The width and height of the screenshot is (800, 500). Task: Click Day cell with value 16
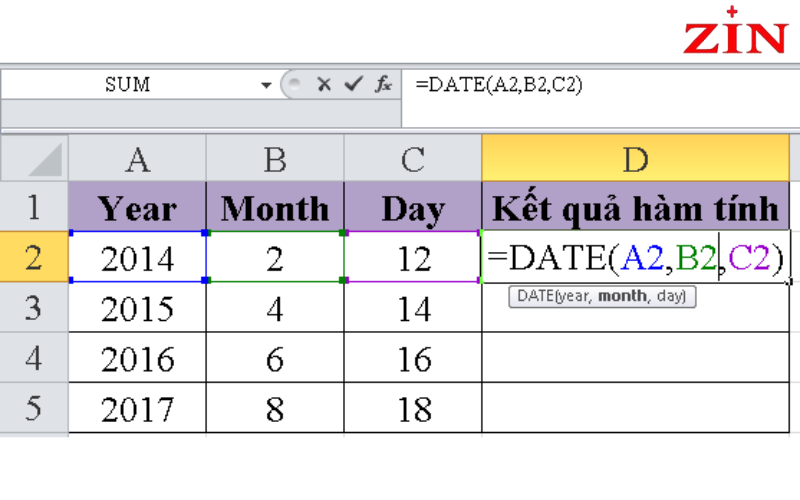[x=413, y=357]
